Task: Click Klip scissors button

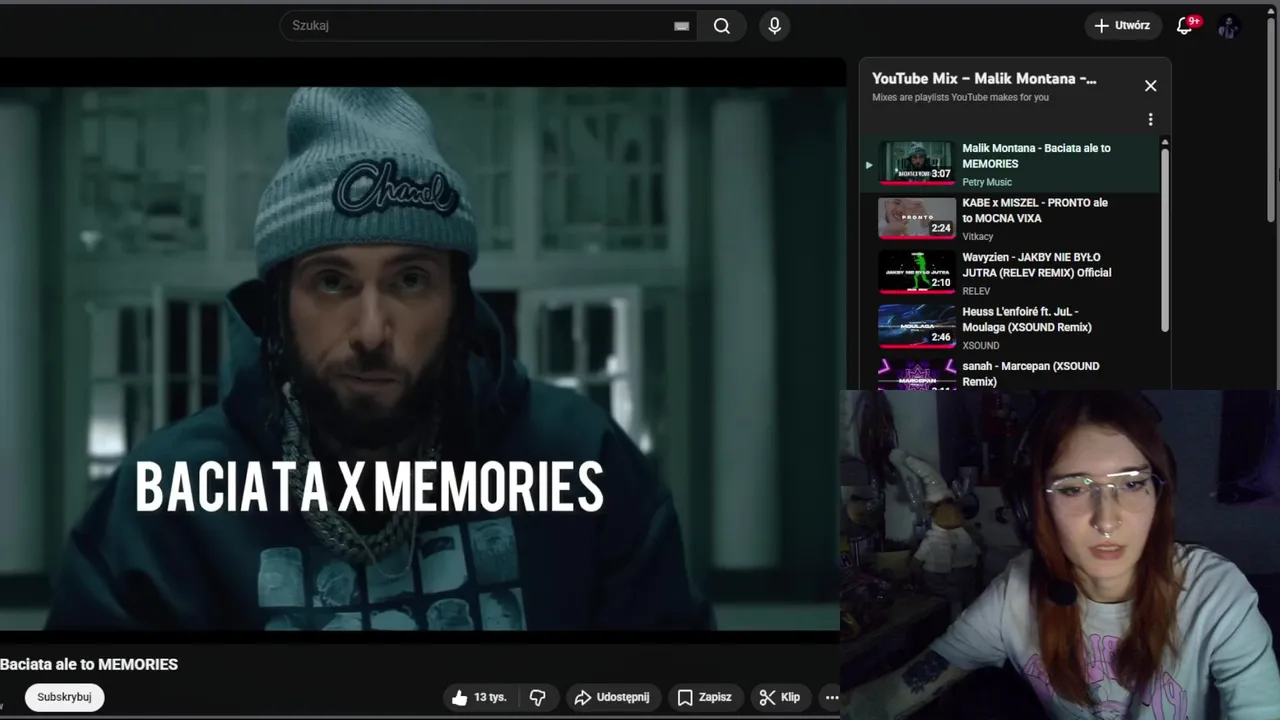Action: pyautogui.click(x=780, y=697)
